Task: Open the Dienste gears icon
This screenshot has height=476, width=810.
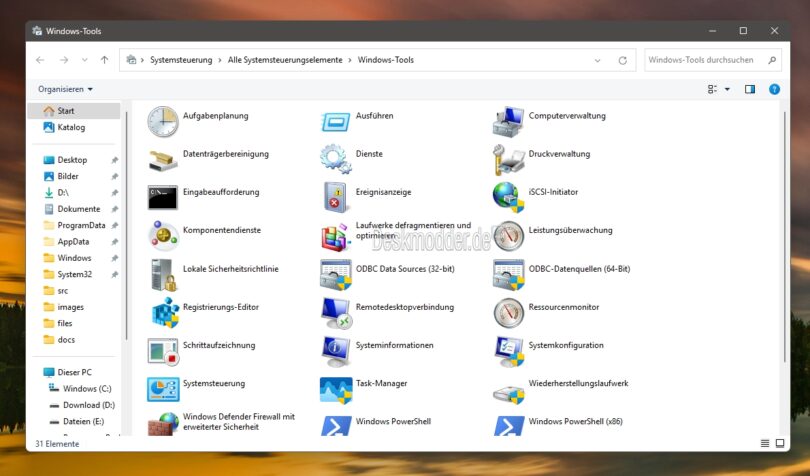Action: (x=336, y=159)
